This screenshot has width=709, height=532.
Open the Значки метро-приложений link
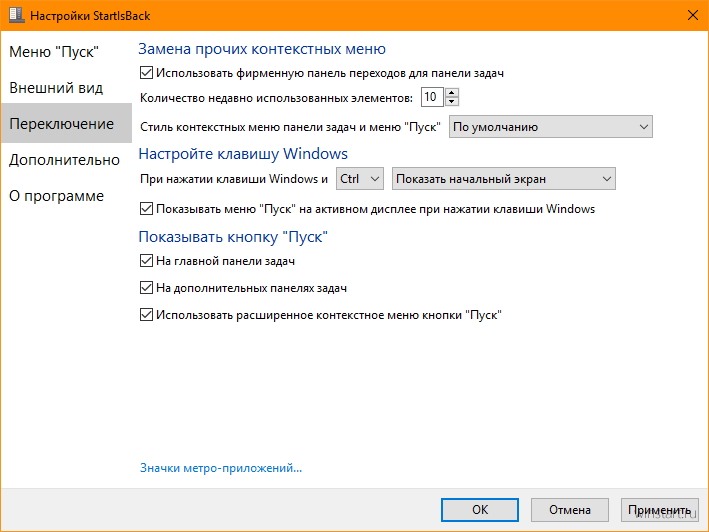click(x=221, y=468)
